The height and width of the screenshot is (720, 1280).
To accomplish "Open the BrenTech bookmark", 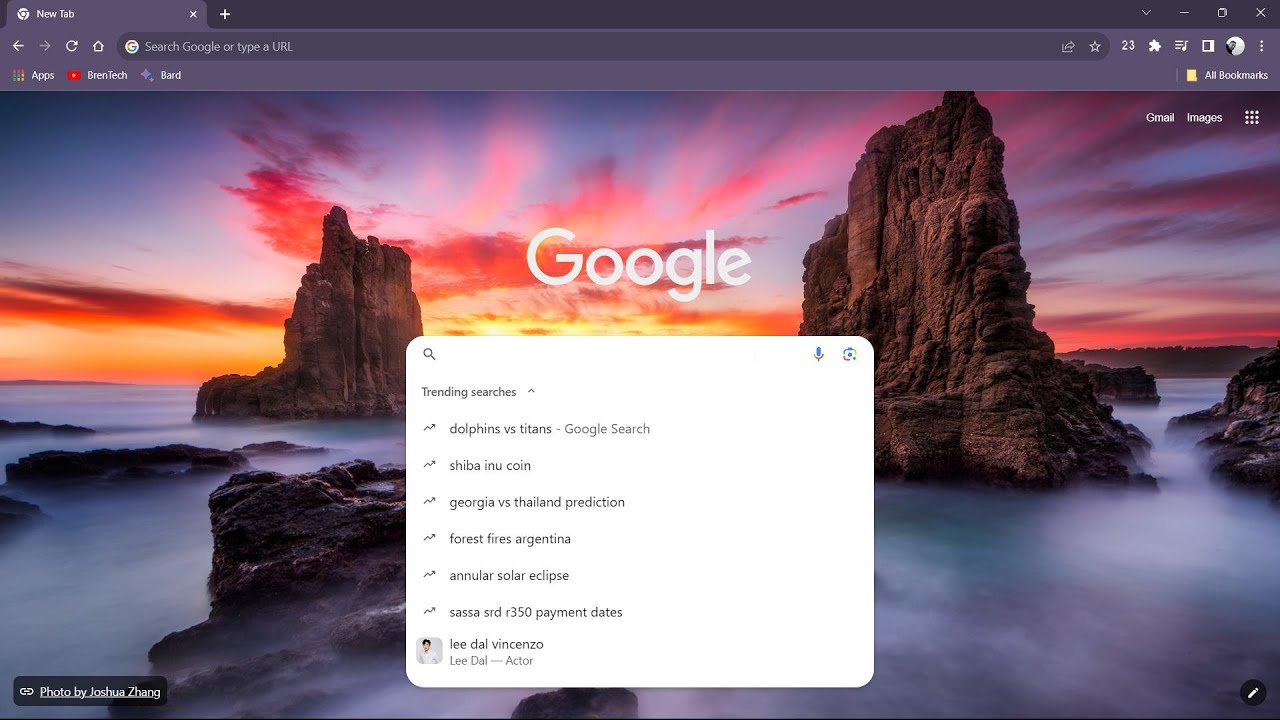I will [x=97, y=75].
